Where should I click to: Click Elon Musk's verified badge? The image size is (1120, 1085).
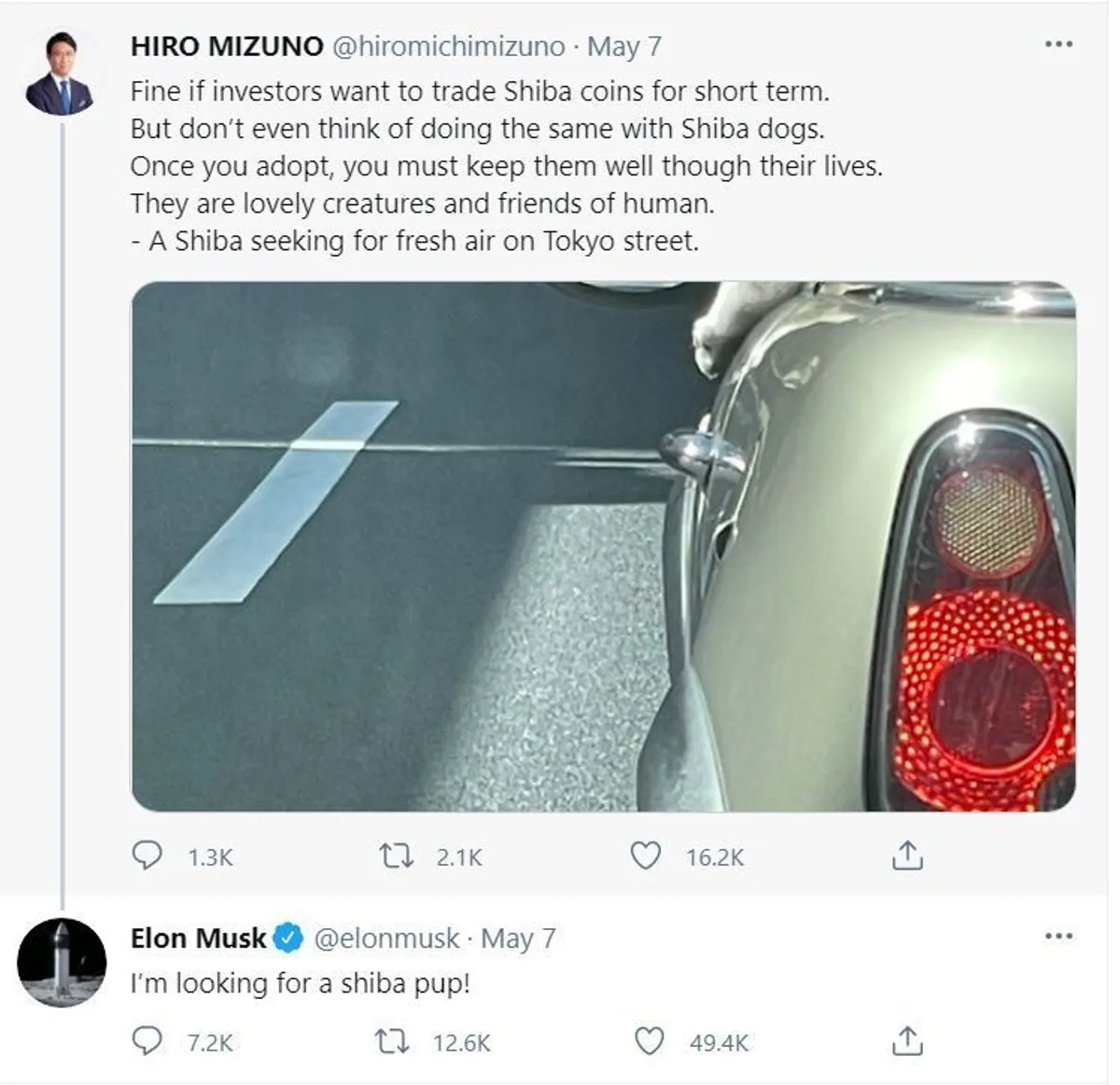pos(288,938)
